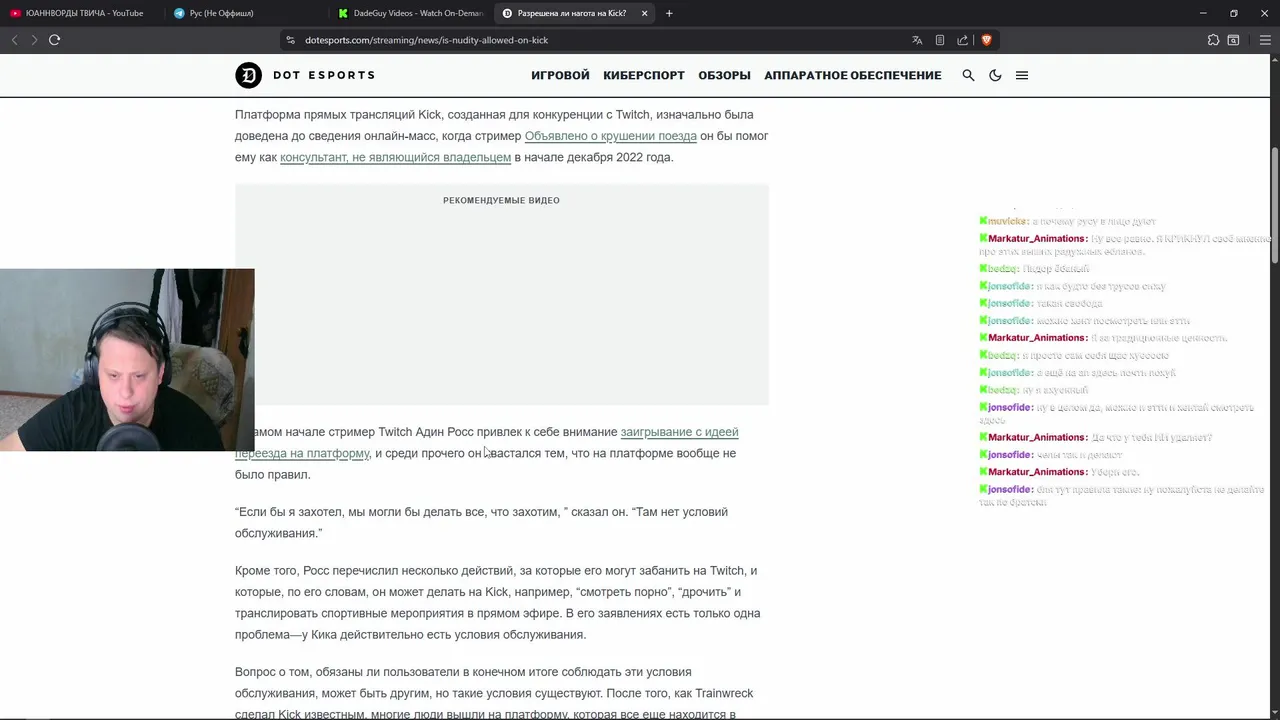The width and height of the screenshot is (1280, 720).
Task: Open the Dot Esports hamburger menu
Action: point(1022,75)
